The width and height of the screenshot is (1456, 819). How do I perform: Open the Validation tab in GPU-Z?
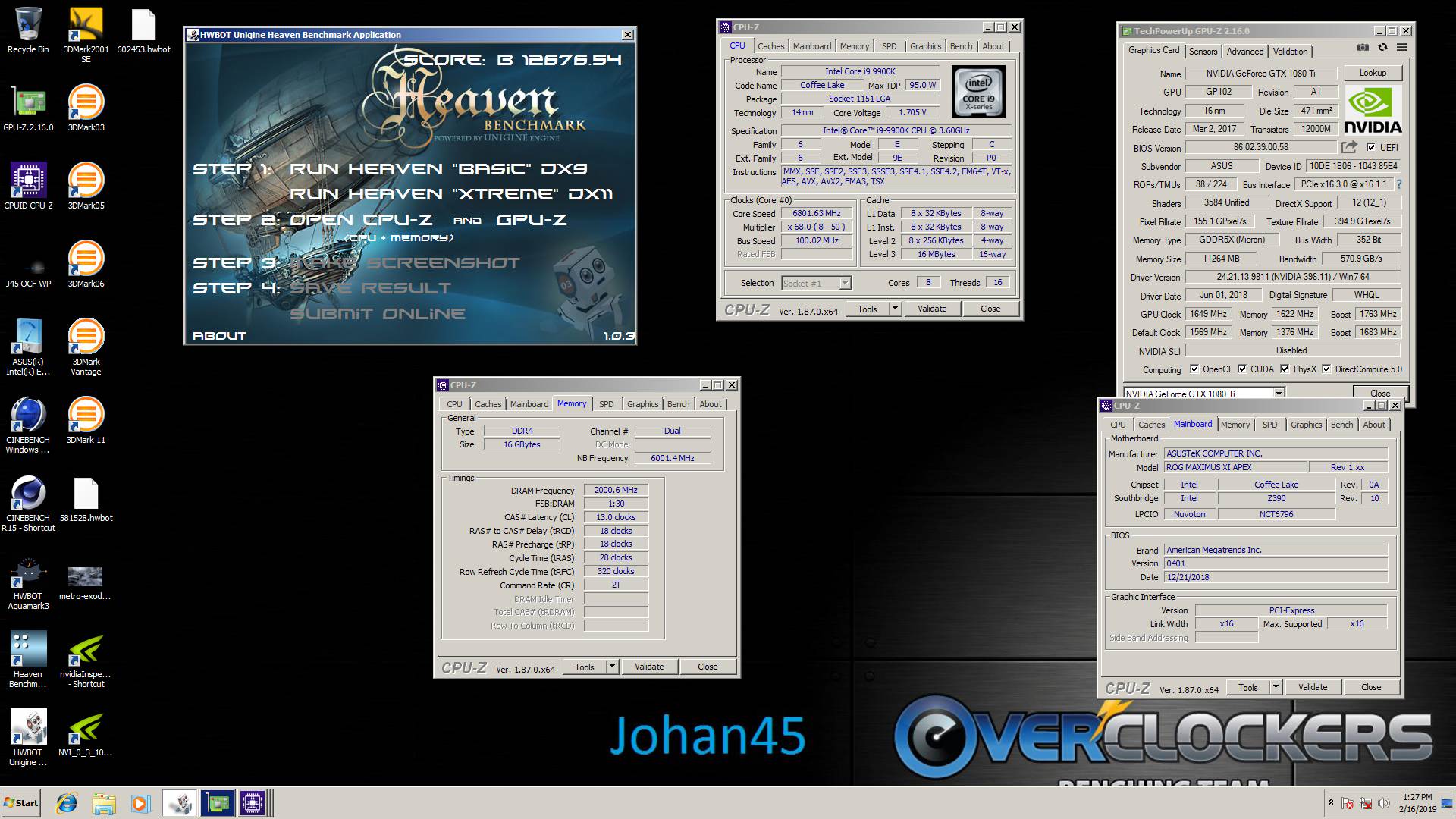(x=1290, y=52)
